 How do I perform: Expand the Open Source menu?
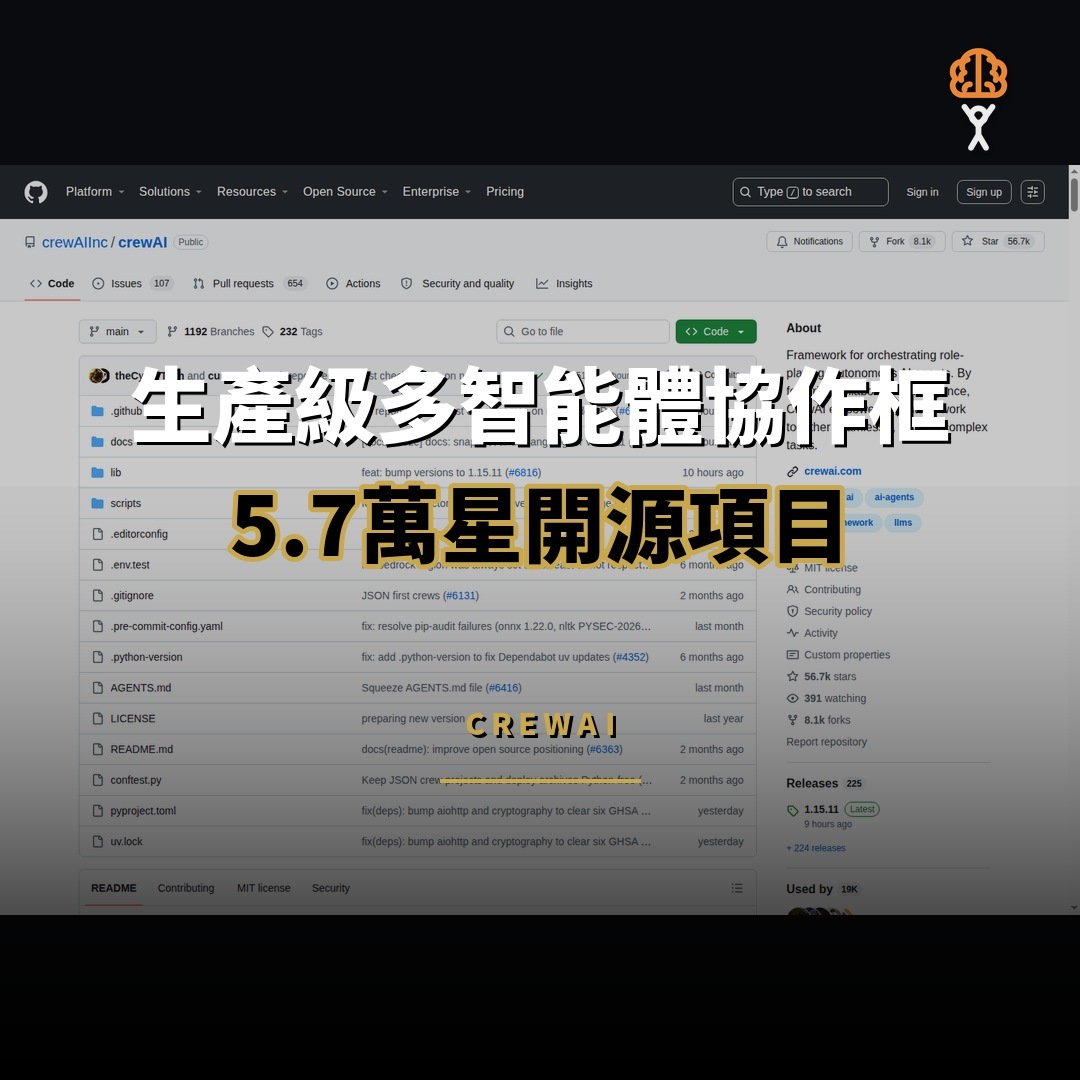(x=345, y=192)
